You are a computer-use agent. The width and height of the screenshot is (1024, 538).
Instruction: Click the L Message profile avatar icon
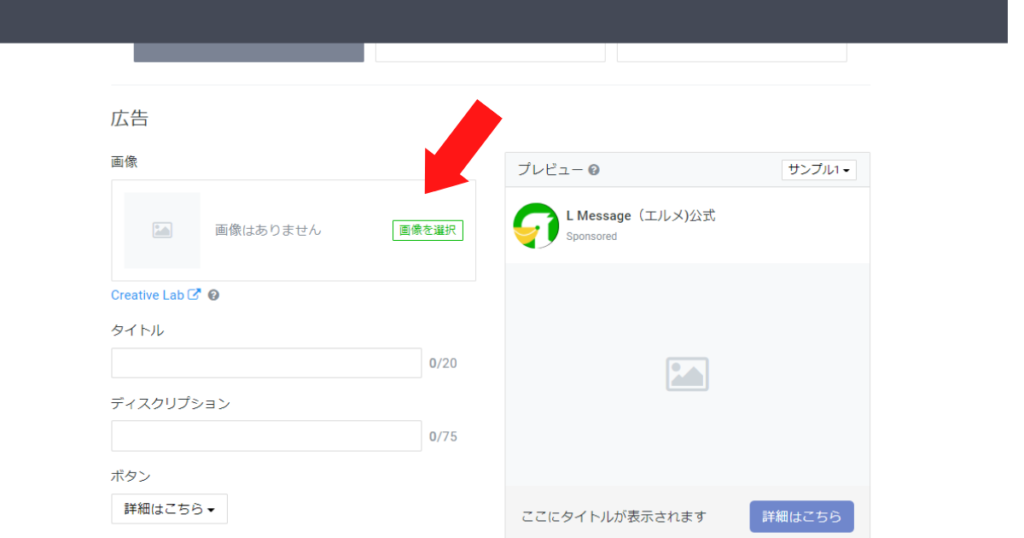[x=536, y=225]
